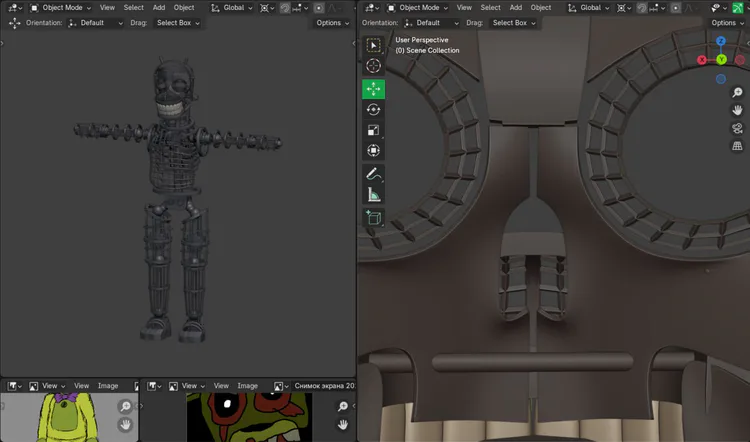Open left viewport Object Mode dropdown
The image size is (750, 442).
tap(60, 8)
